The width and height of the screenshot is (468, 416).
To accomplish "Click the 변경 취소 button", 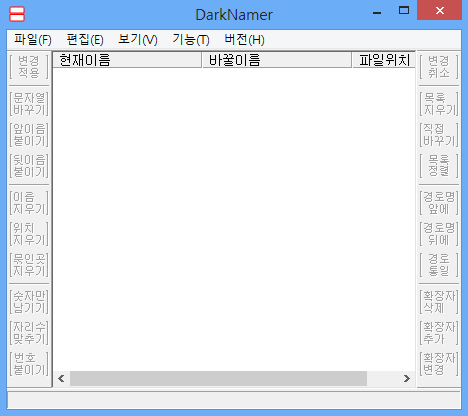I will tap(439, 67).
